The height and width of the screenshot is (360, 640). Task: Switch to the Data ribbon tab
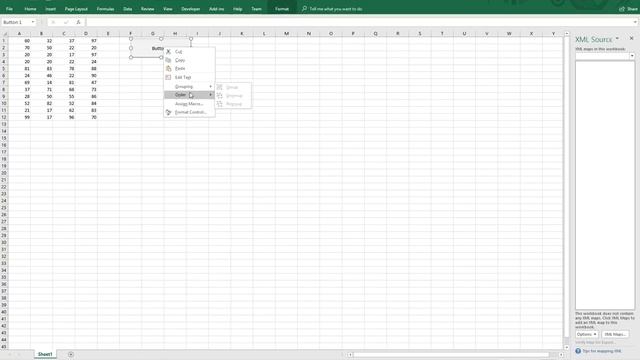click(x=128, y=9)
